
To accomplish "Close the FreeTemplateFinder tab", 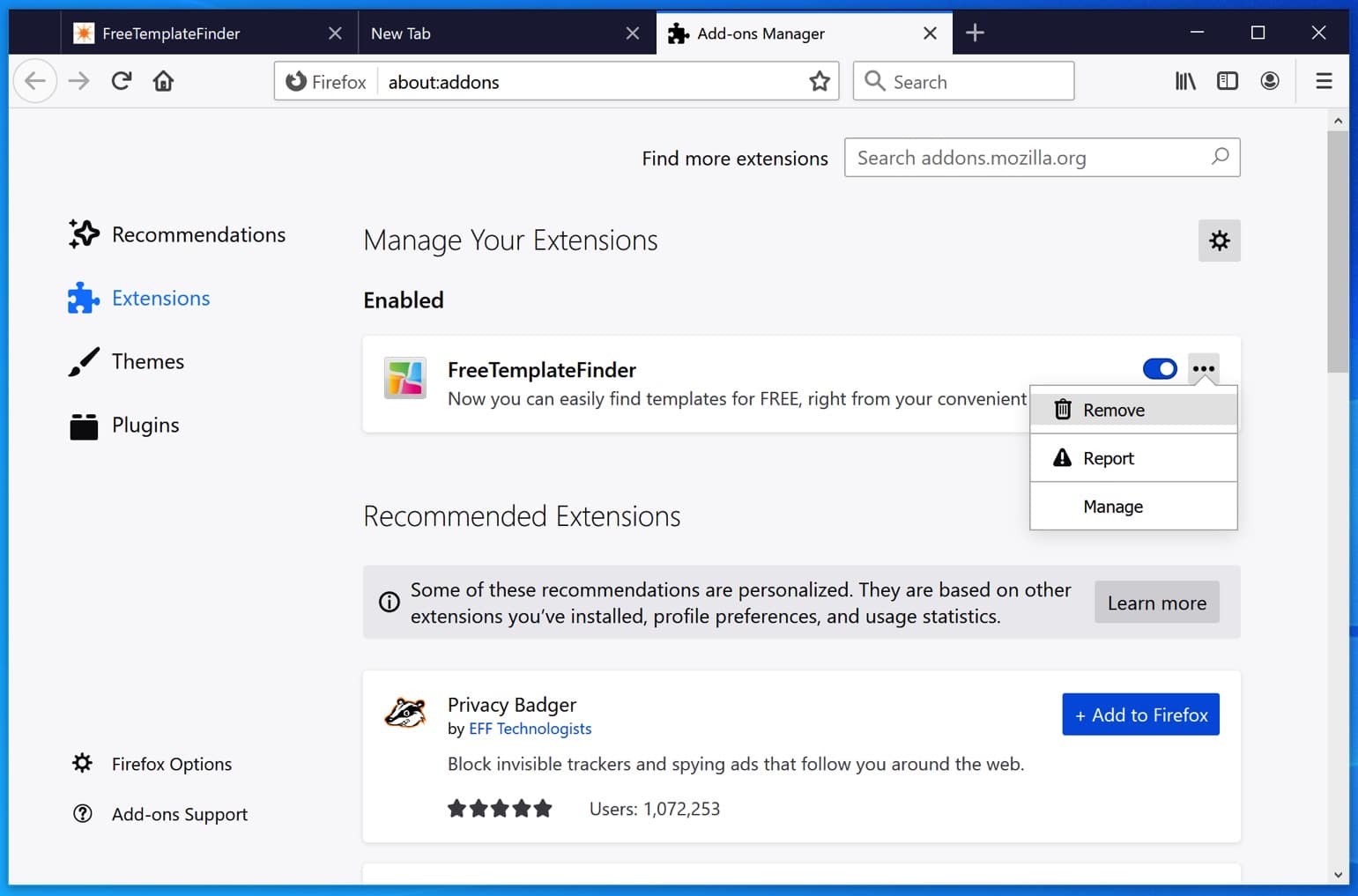I will click(335, 33).
